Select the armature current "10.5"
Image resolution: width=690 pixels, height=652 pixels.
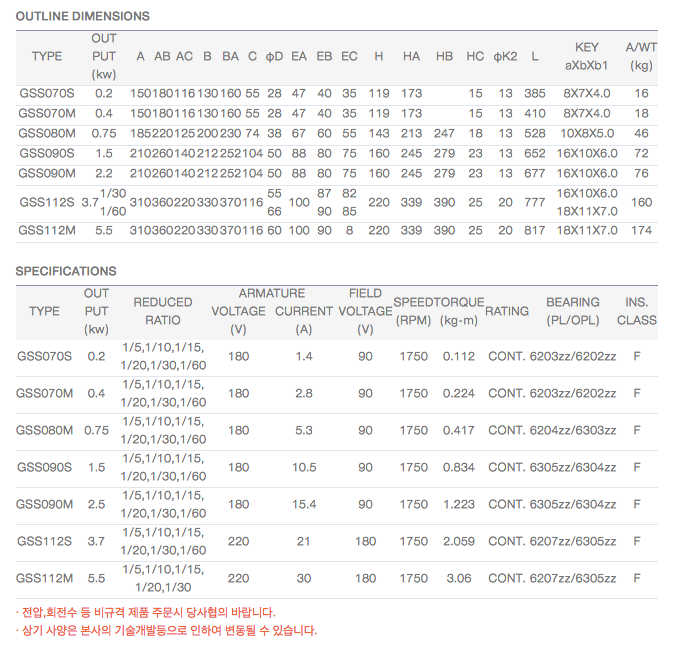pyautogui.click(x=304, y=467)
